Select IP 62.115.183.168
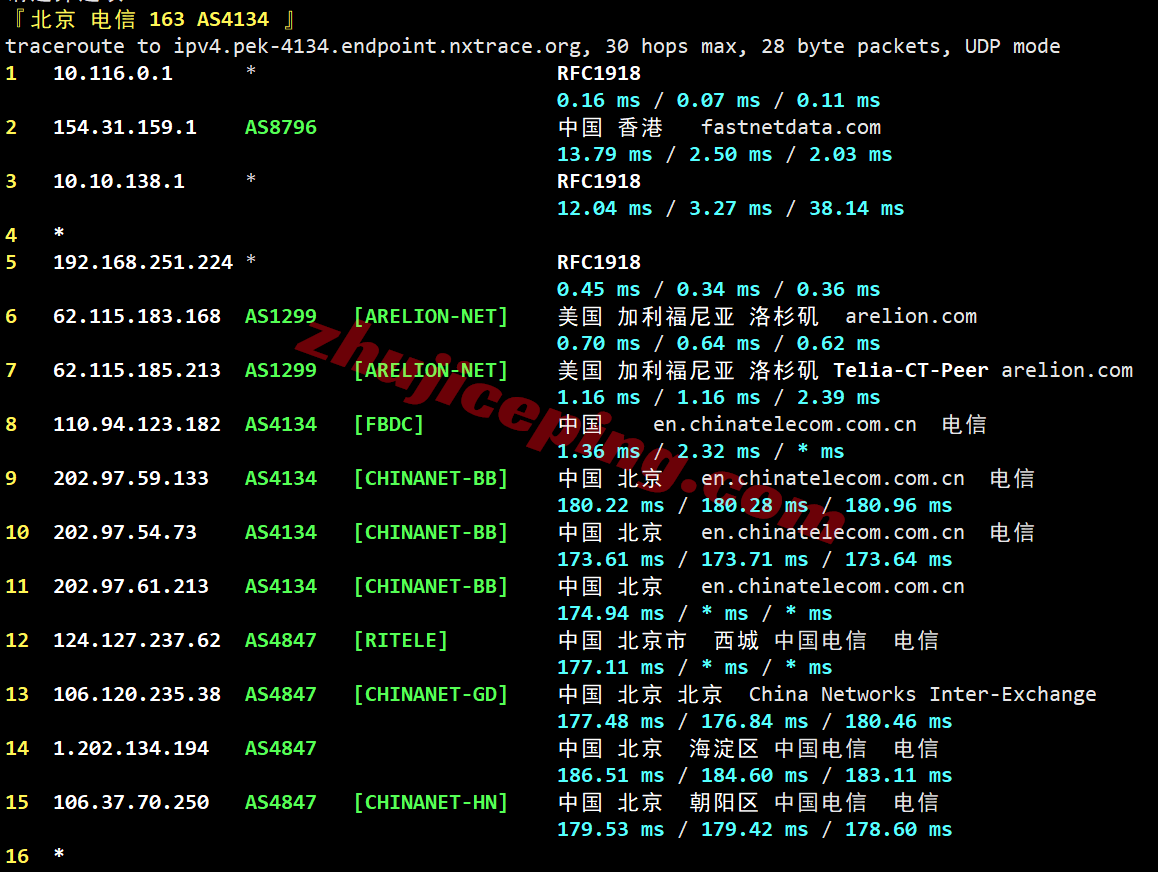This screenshot has width=1158, height=872. tap(137, 317)
